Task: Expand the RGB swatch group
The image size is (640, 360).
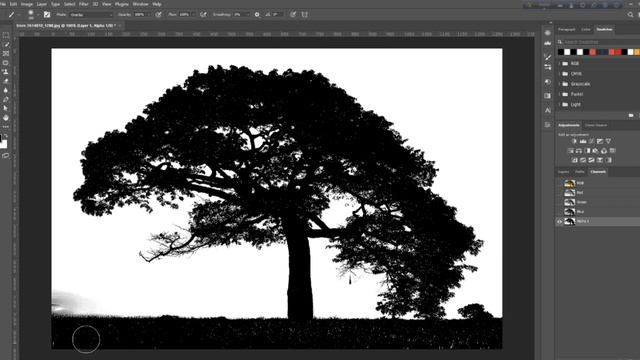Action: (560, 64)
